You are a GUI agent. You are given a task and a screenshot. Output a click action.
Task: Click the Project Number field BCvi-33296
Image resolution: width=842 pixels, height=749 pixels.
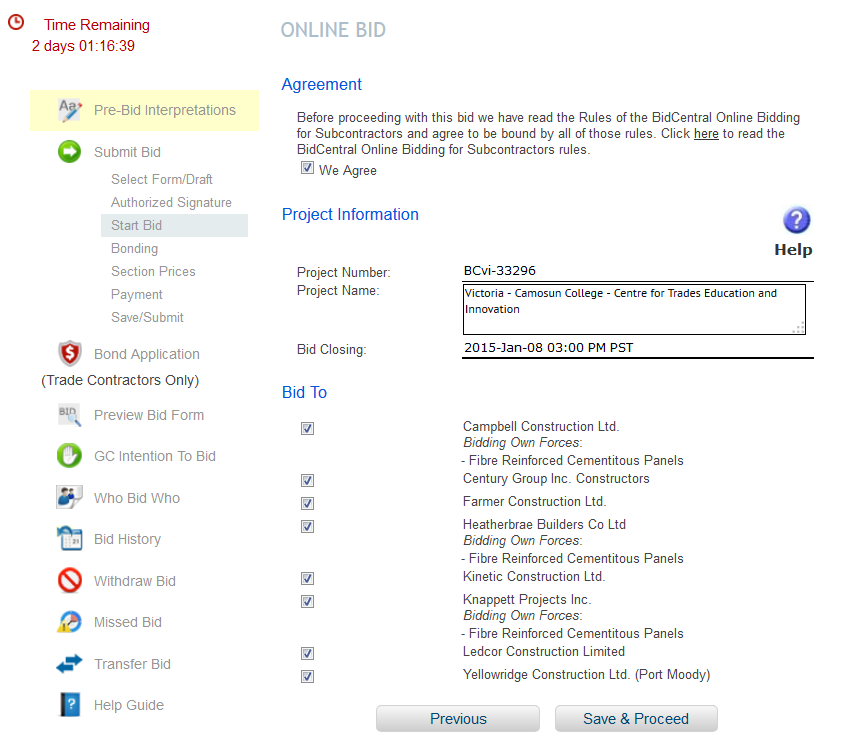tap(638, 271)
